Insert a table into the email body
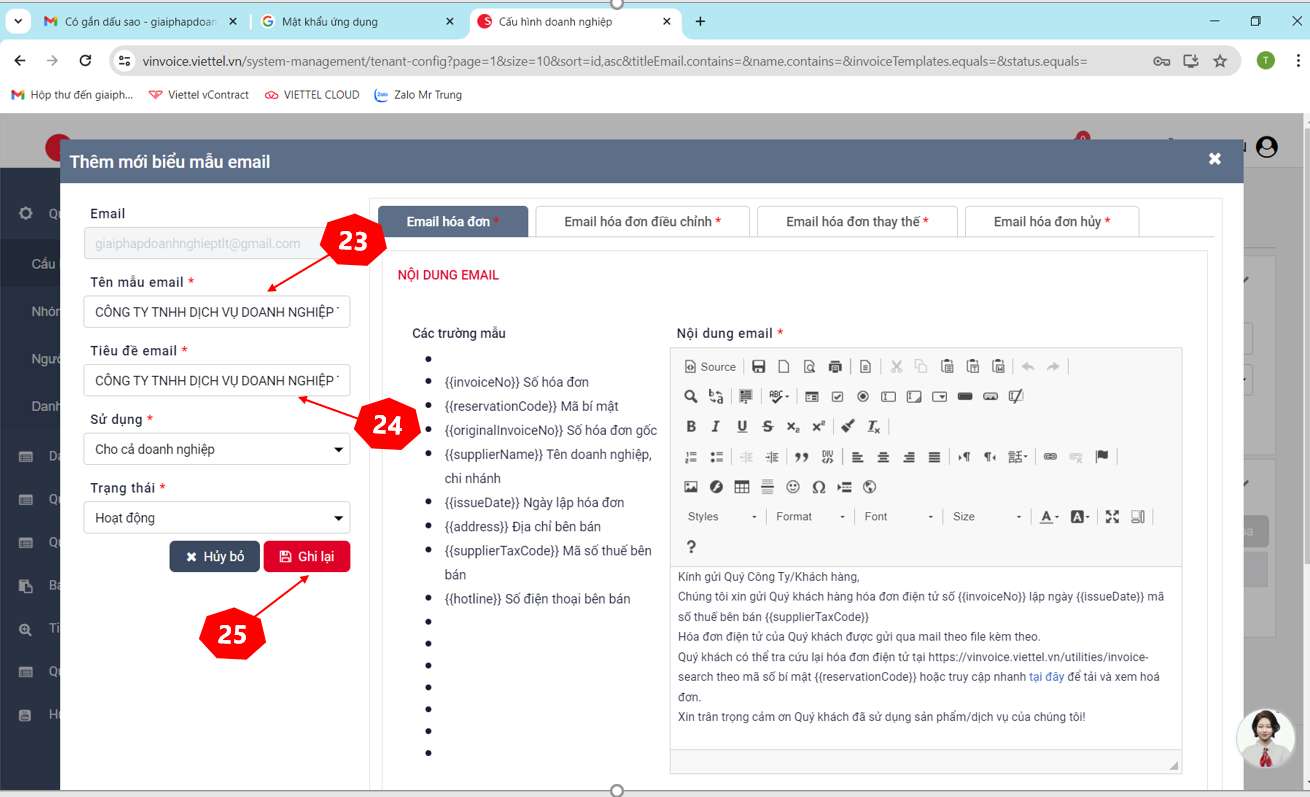The width and height of the screenshot is (1310, 797). coord(741,487)
